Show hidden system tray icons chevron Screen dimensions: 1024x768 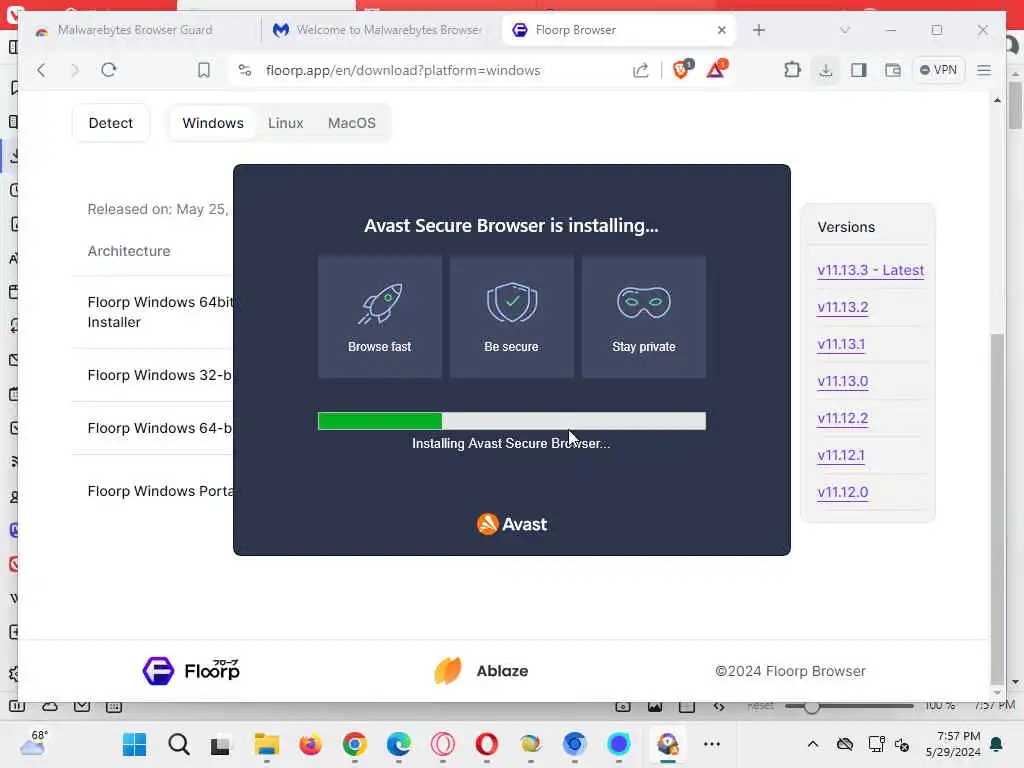pos(812,744)
